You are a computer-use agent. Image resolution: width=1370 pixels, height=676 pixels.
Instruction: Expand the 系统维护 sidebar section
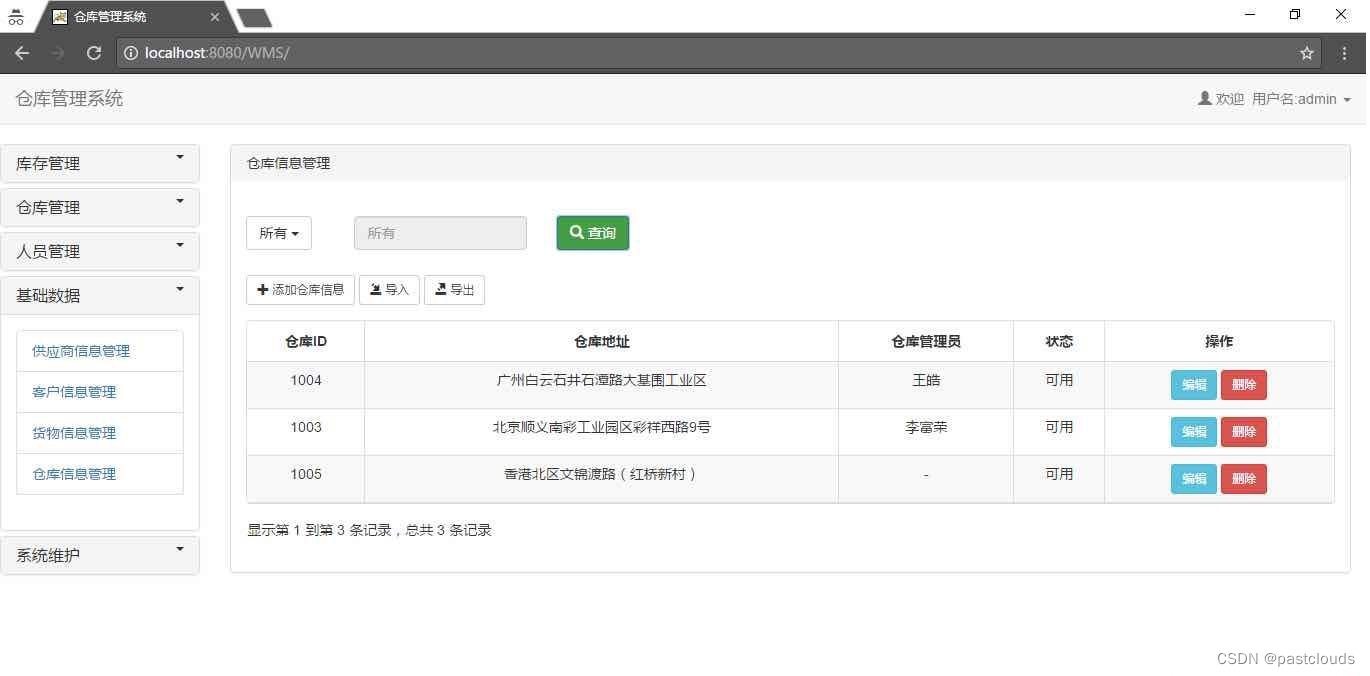pos(100,555)
